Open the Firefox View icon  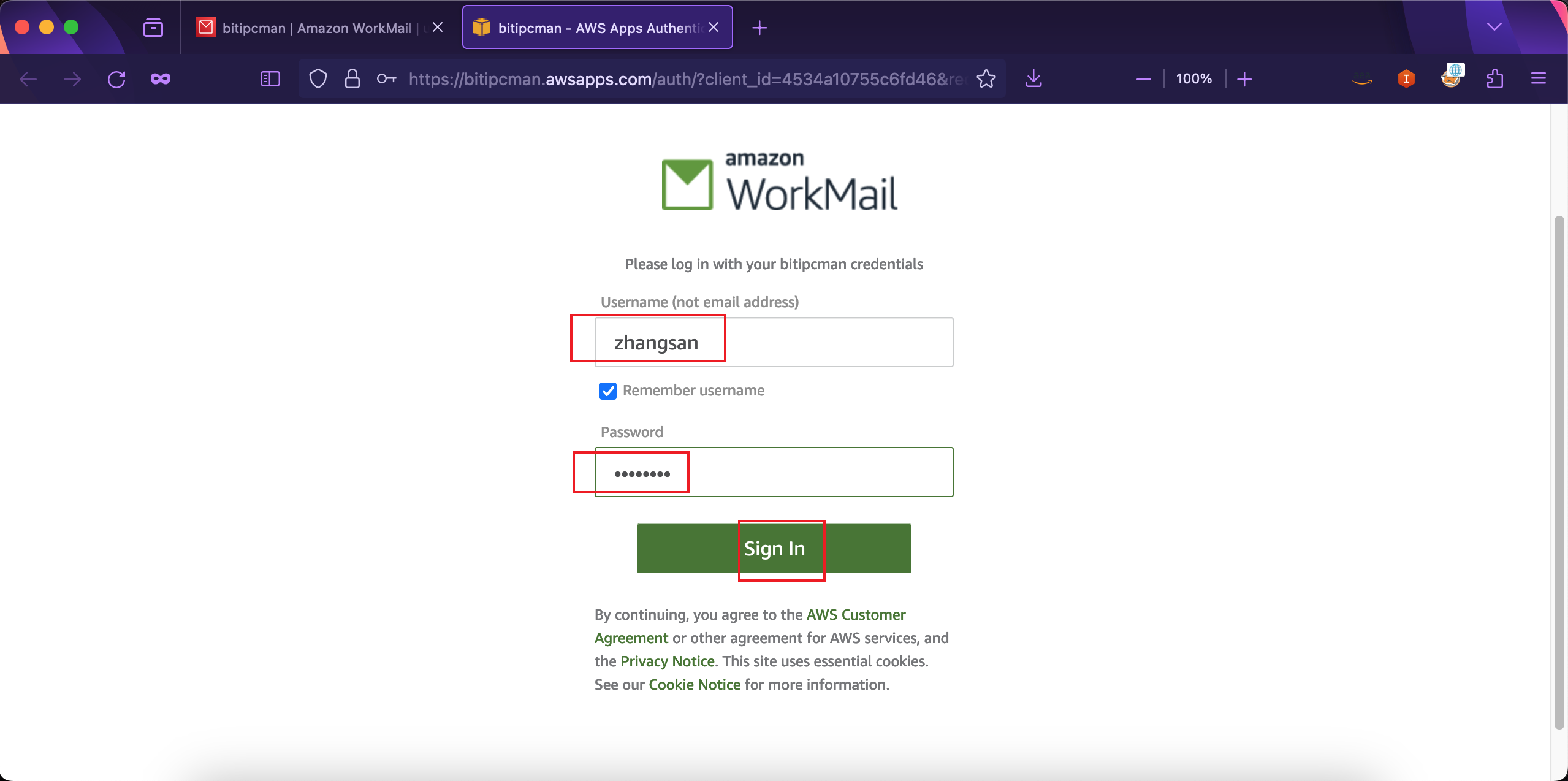click(x=153, y=28)
